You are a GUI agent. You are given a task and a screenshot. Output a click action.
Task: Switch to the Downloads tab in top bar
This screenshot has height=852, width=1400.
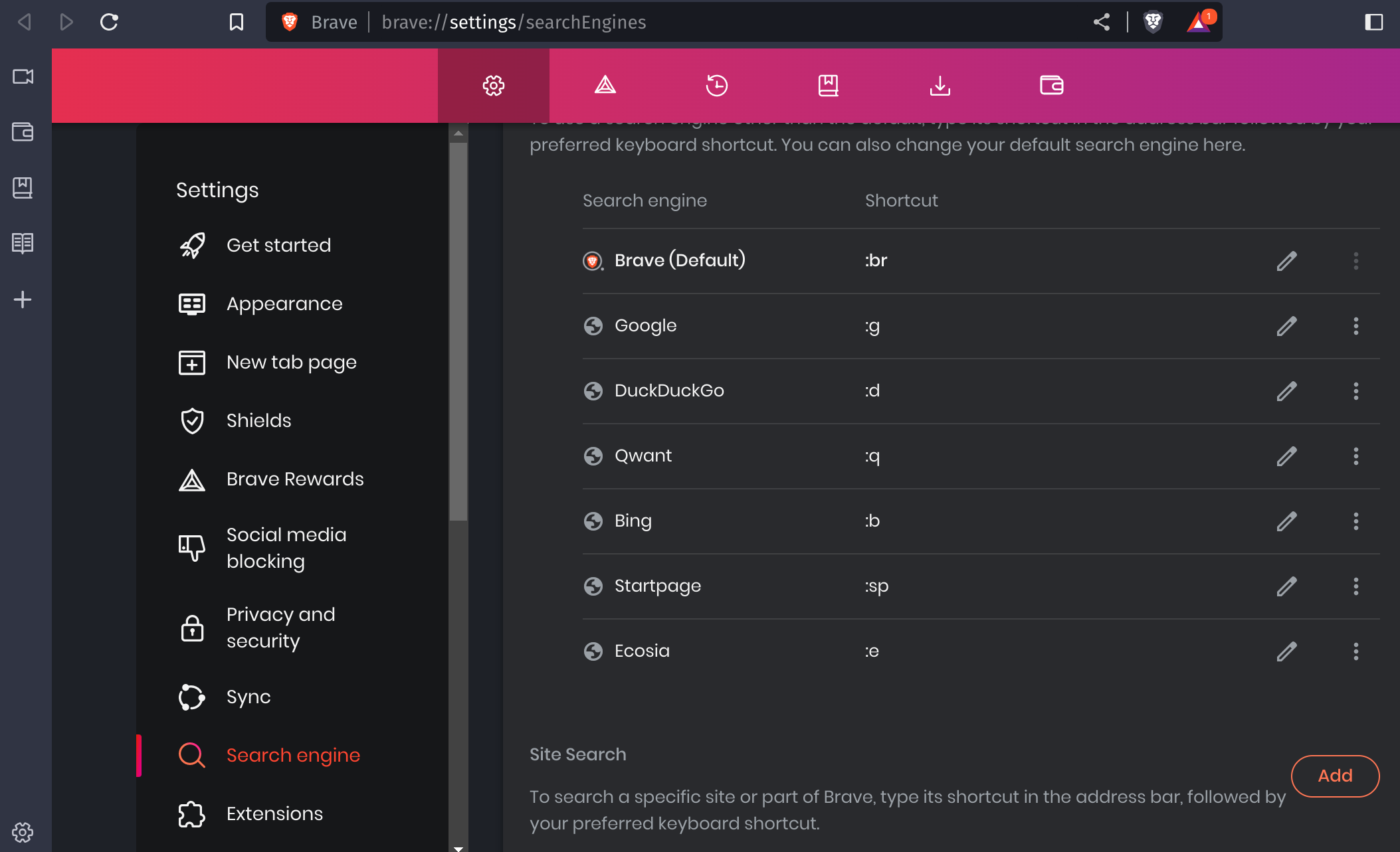click(x=940, y=86)
